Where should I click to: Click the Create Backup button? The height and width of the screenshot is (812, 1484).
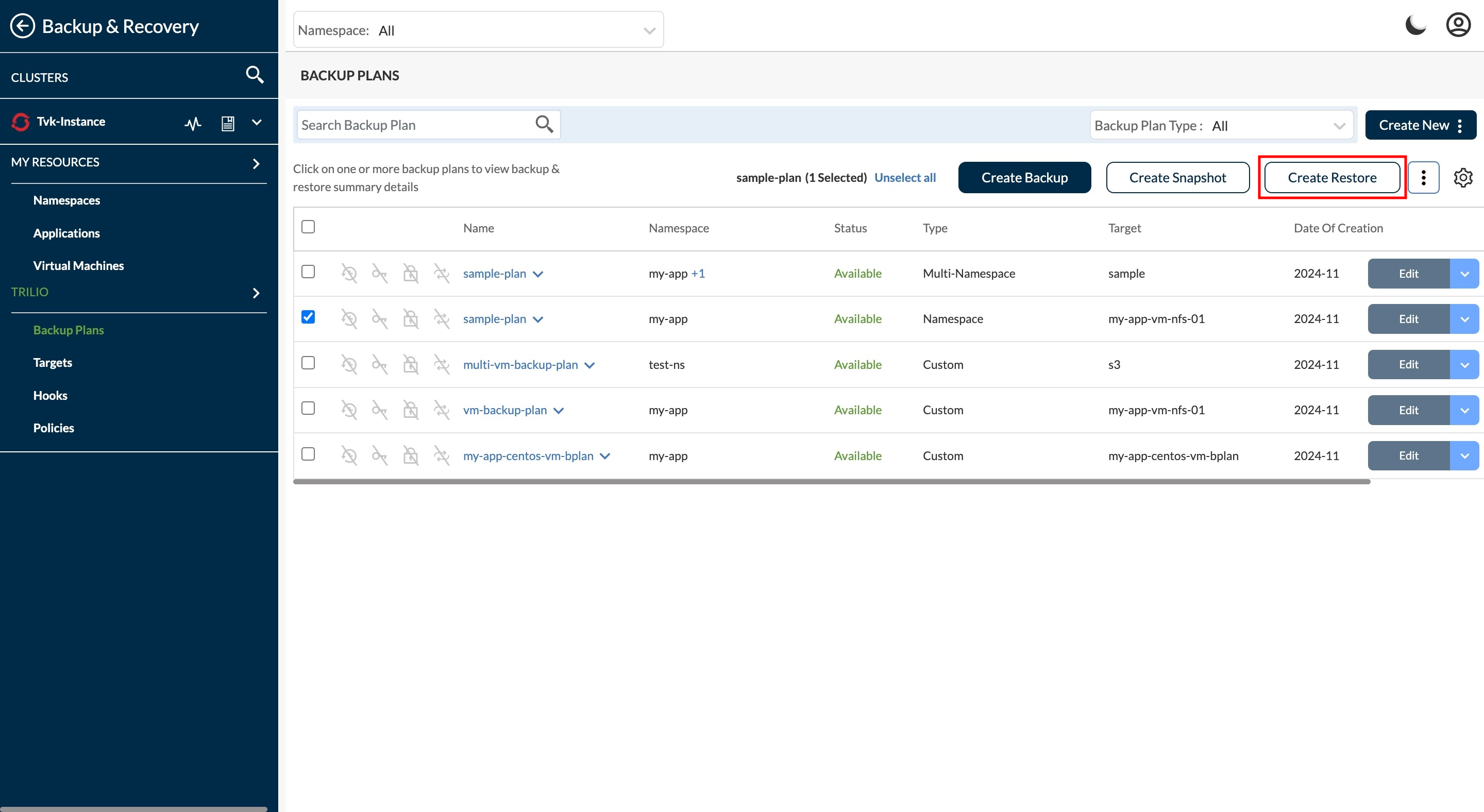tap(1024, 177)
